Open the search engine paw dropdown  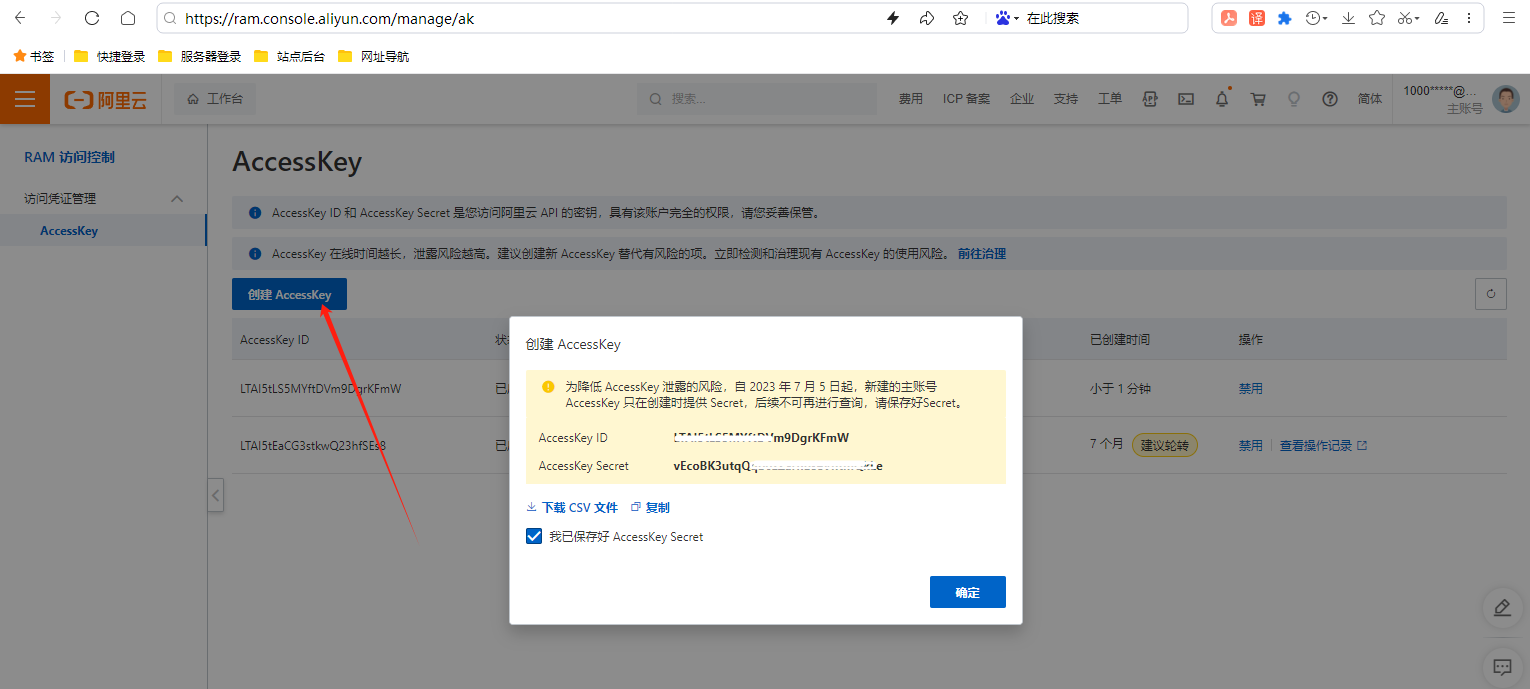[1007, 18]
